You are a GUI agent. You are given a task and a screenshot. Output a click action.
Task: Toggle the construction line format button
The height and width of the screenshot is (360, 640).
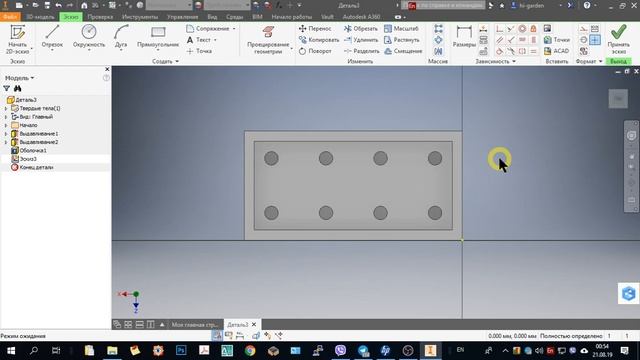[x=584, y=29]
